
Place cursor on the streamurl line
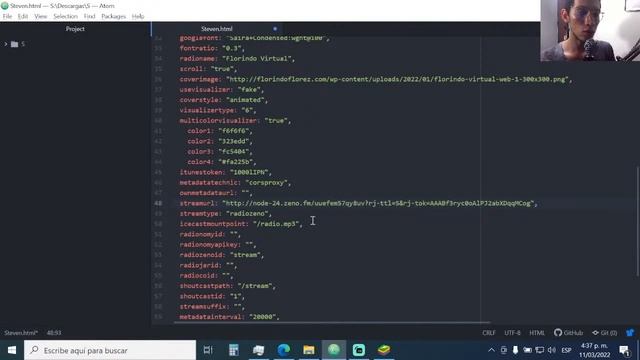[x=359, y=203]
